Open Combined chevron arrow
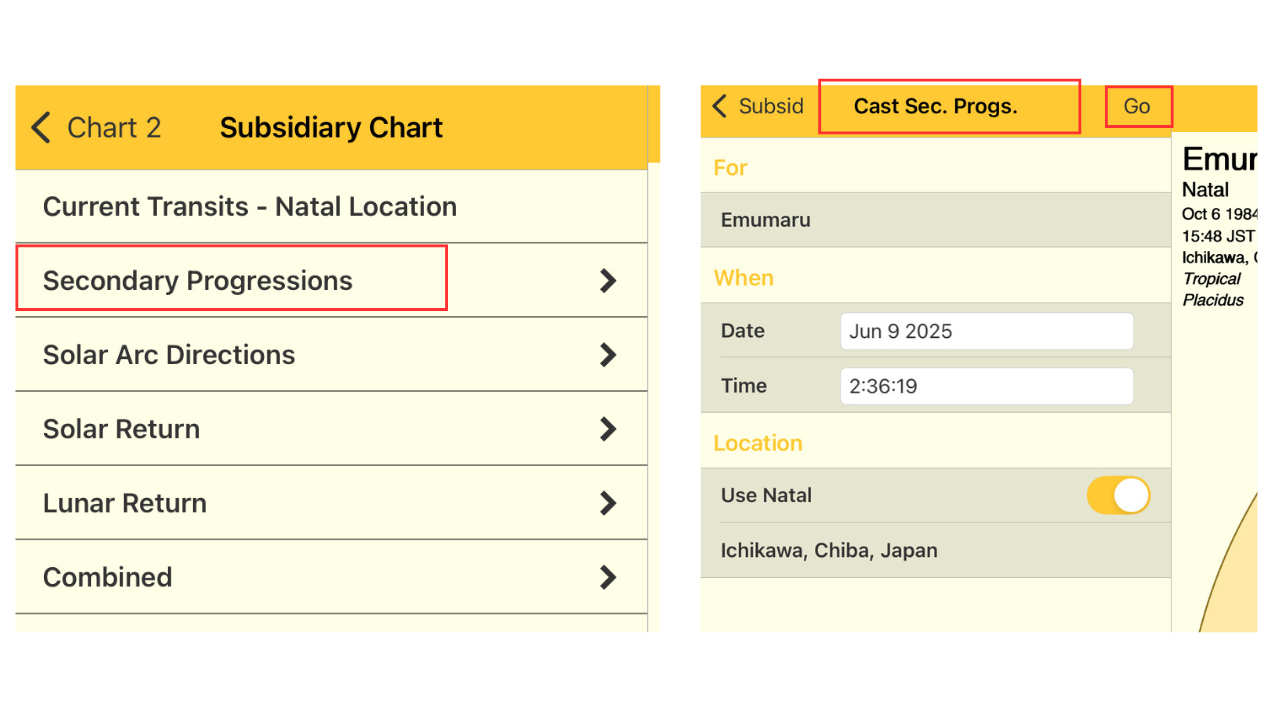The width and height of the screenshot is (1280, 720). point(607,577)
